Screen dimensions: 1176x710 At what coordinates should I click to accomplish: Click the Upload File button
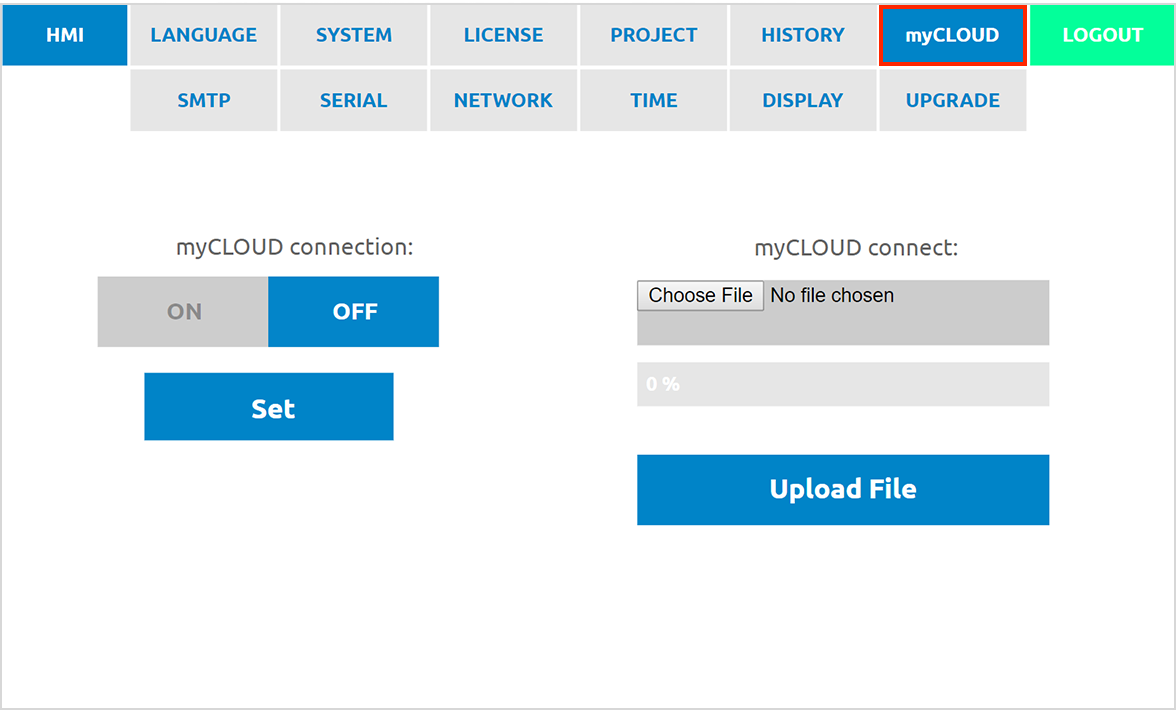843,490
